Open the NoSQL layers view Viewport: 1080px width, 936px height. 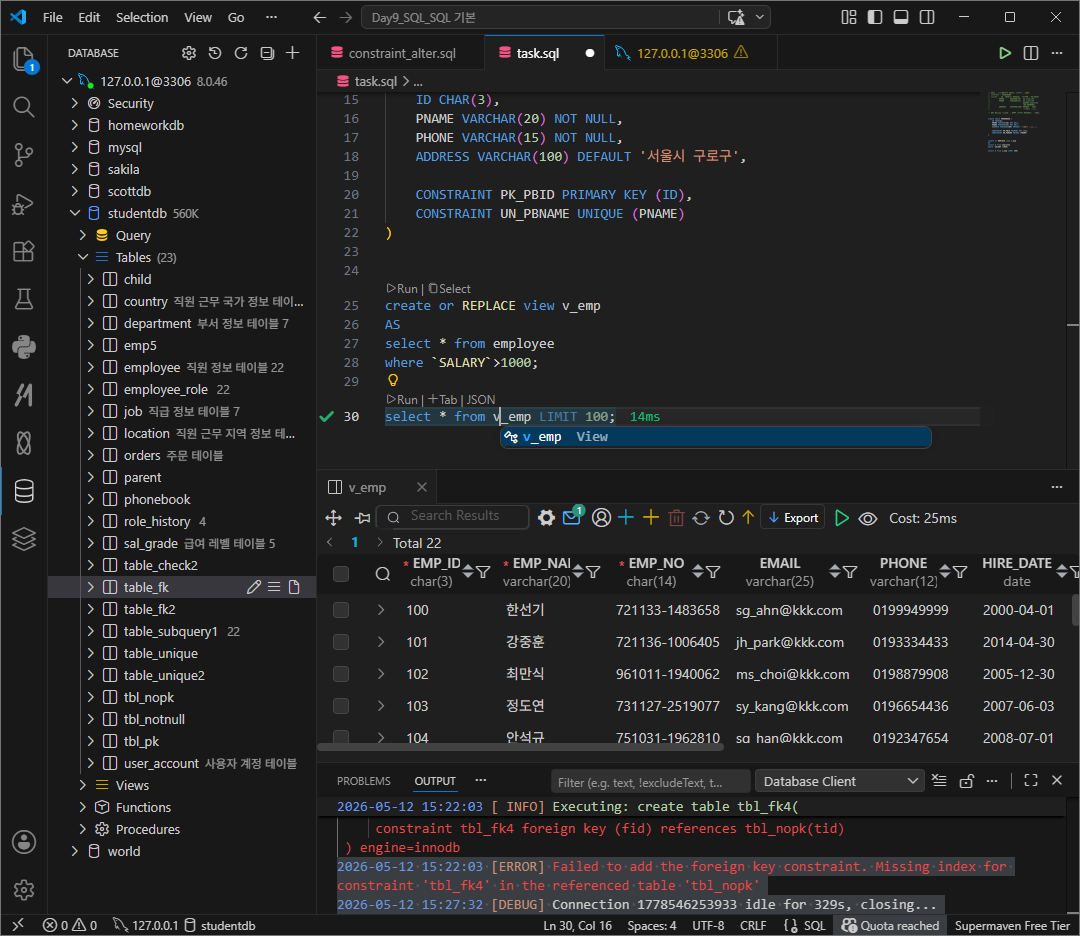pos(24,539)
